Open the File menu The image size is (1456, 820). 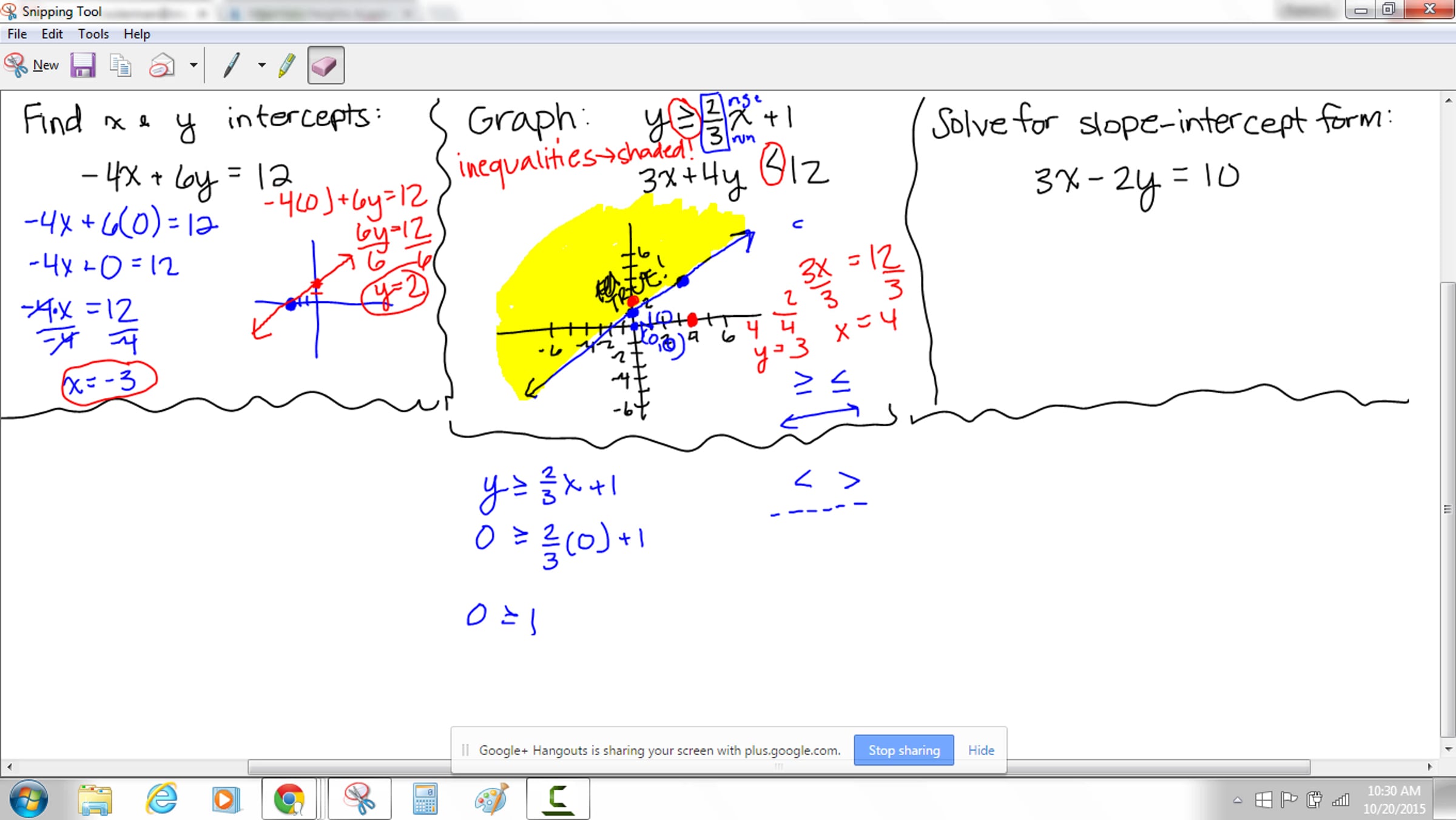point(17,34)
